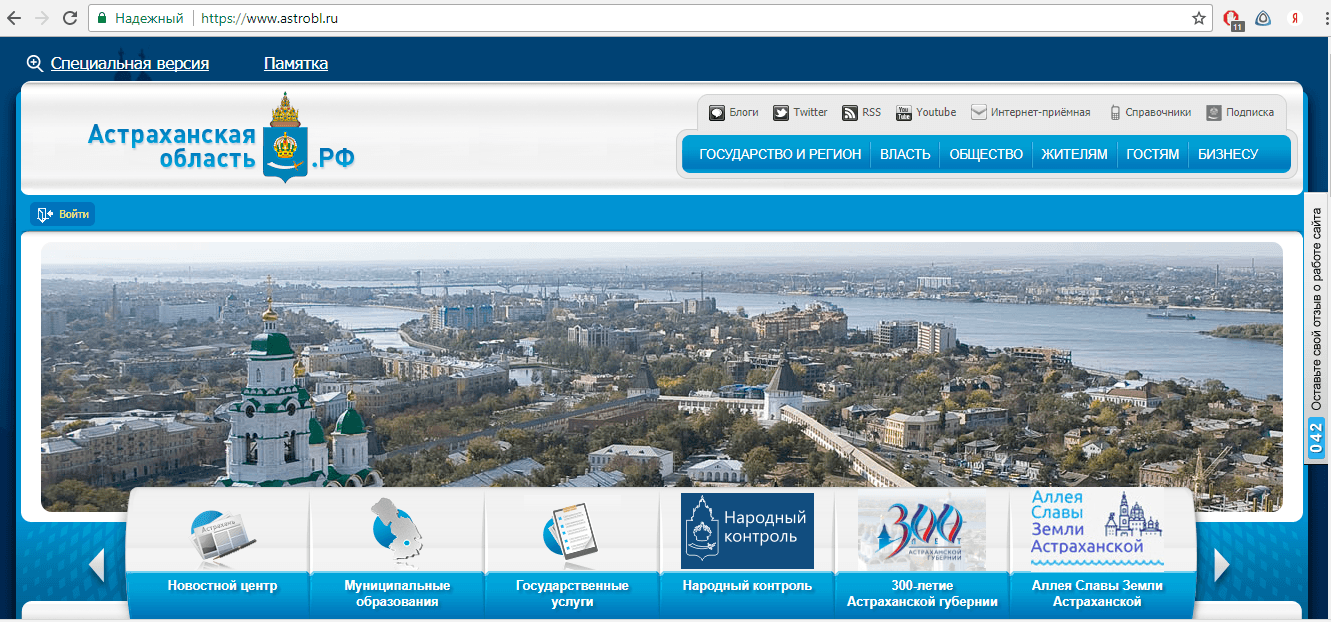1331x622 pixels.
Task: Open the ЖИТЕЛЯМ menu item
Action: (1074, 154)
